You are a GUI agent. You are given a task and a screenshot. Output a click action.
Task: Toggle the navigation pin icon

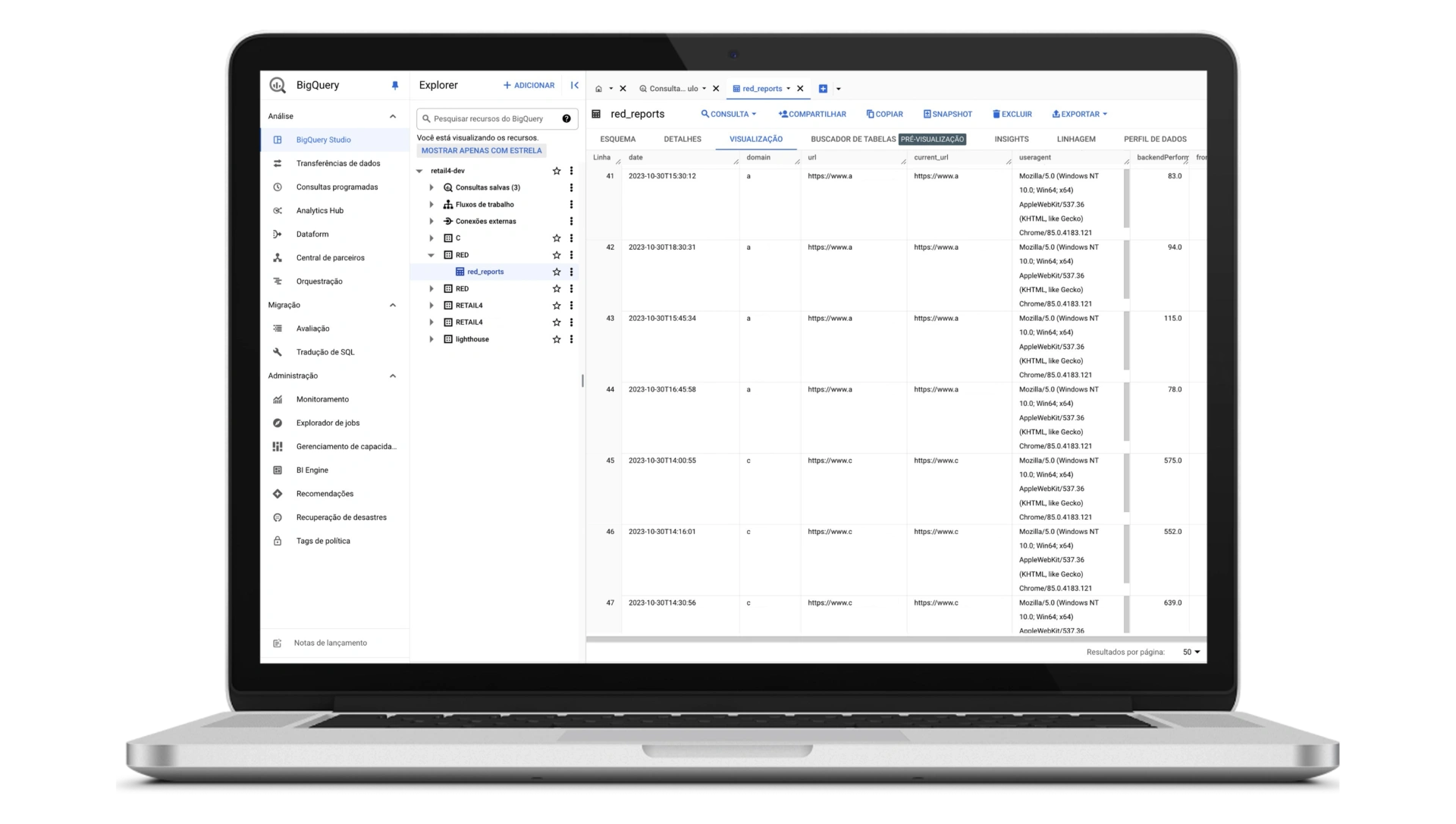pyautogui.click(x=395, y=86)
